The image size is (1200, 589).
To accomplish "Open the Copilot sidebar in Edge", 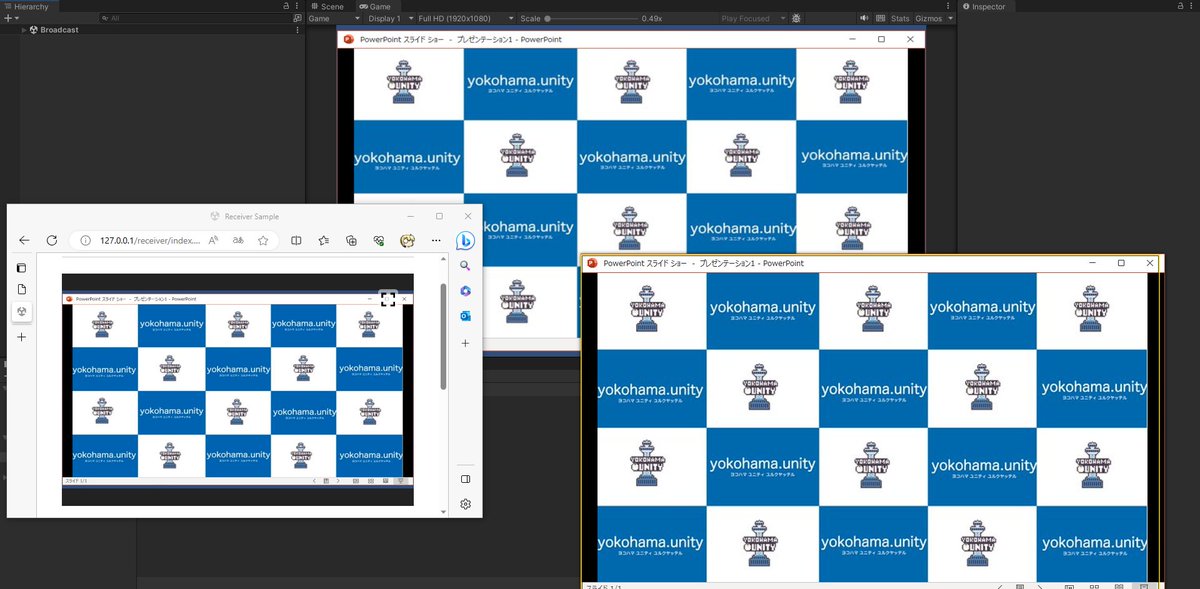I will click(465, 240).
